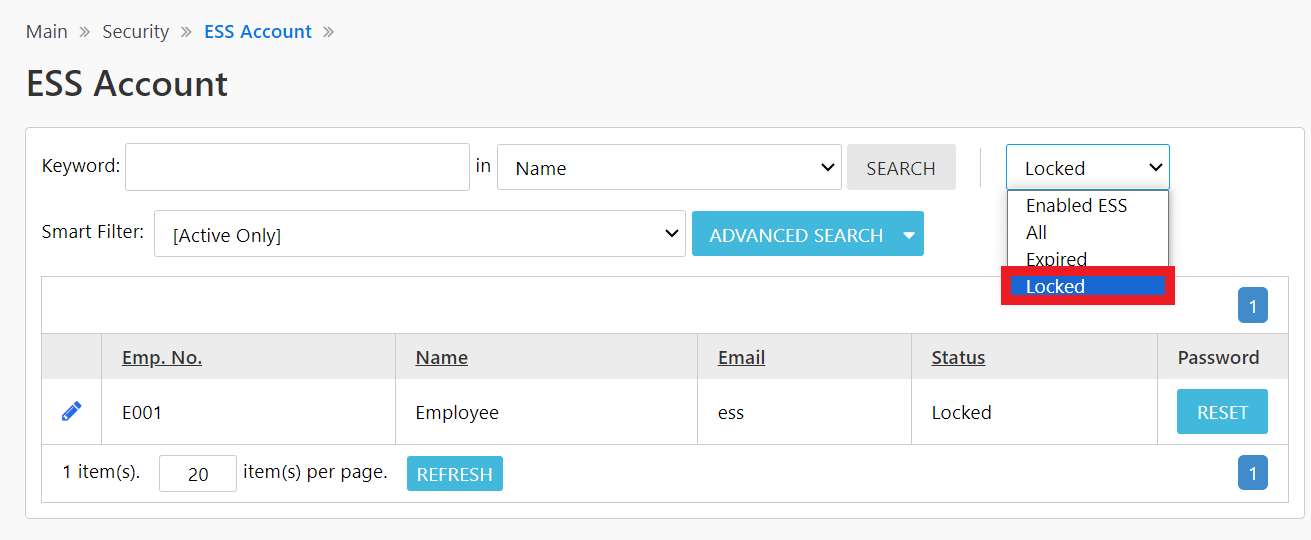
Task: Click the blue pencil edit icon for E001
Action: point(71,411)
